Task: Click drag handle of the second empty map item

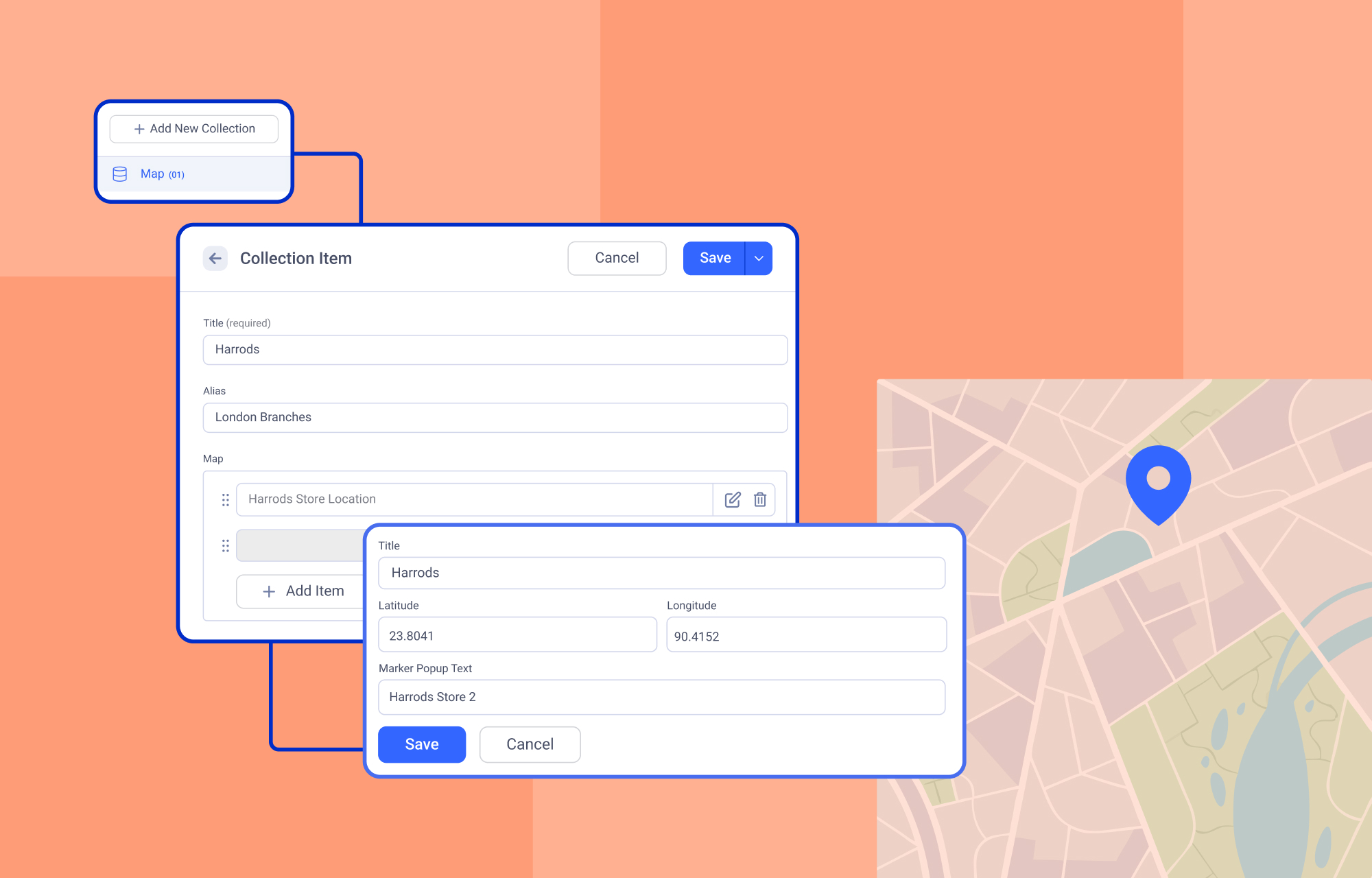Action: (225, 546)
